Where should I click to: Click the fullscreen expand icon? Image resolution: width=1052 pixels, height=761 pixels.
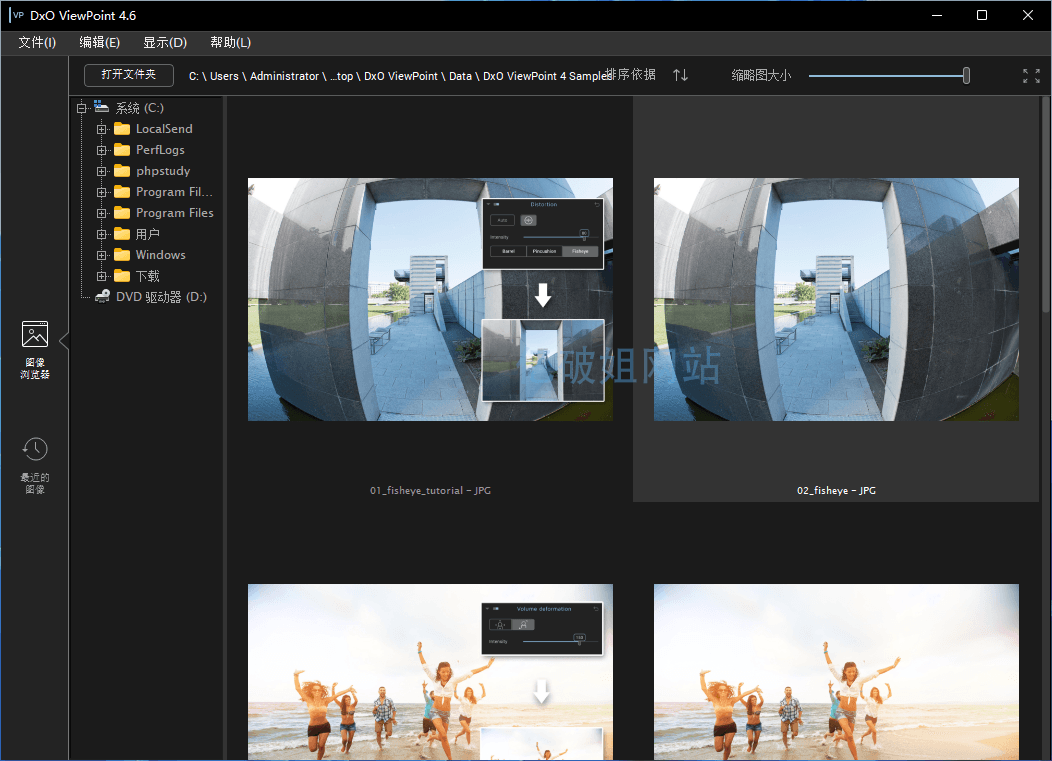tap(1031, 76)
